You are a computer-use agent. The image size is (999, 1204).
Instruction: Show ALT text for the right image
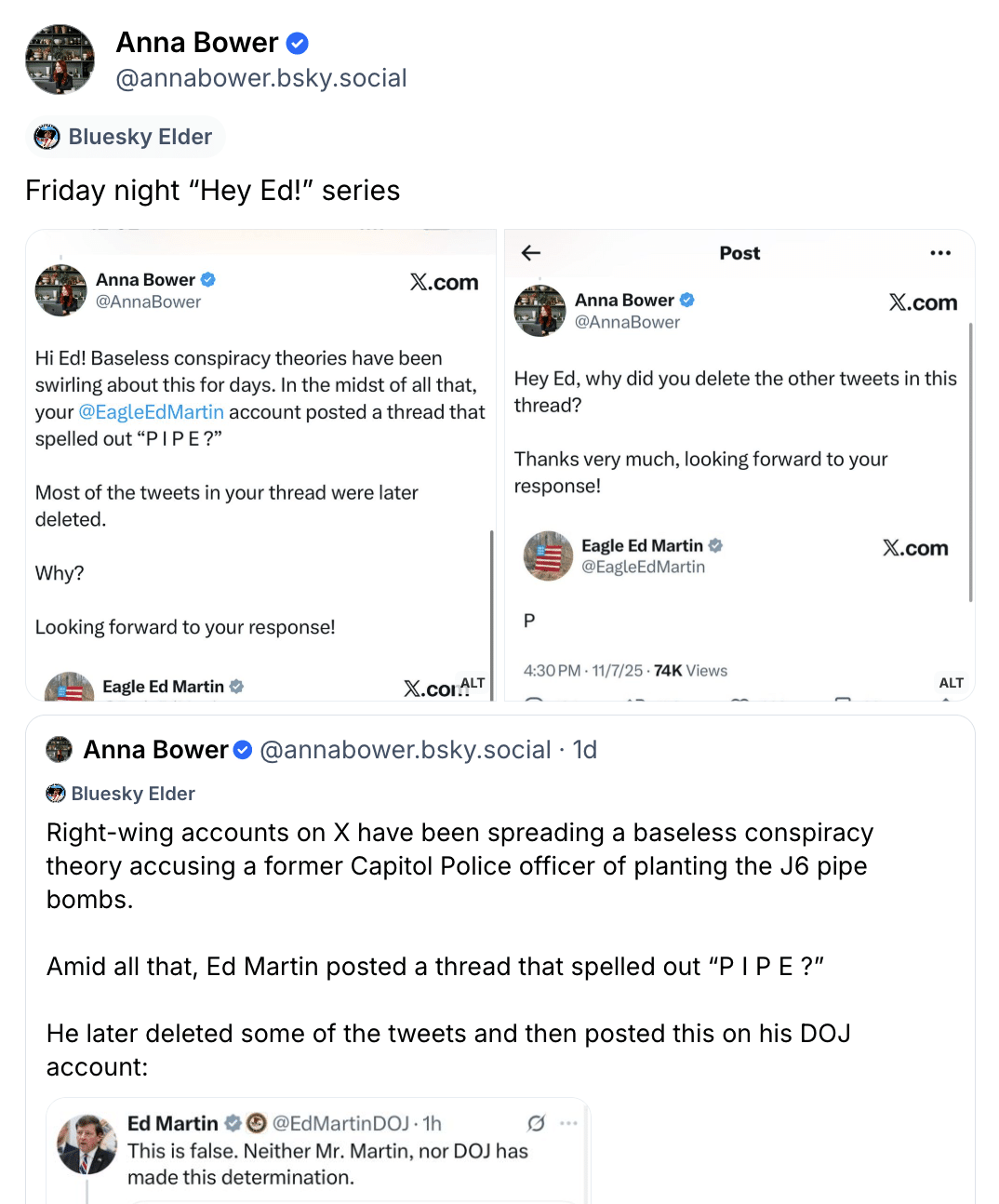click(x=951, y=683)
